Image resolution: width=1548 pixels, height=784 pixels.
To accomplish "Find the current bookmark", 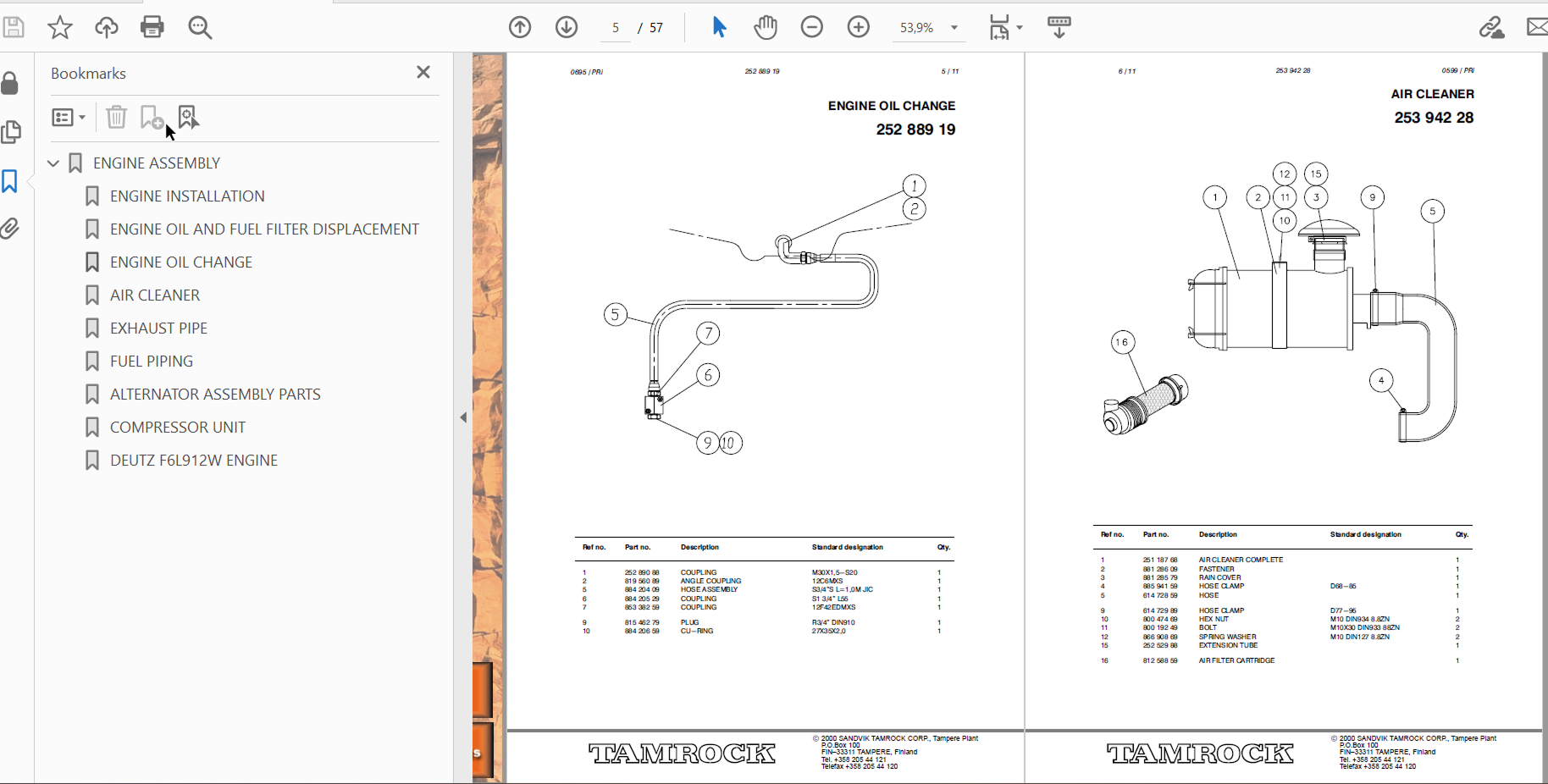I will pyautogui.click(x=188, y=117).
